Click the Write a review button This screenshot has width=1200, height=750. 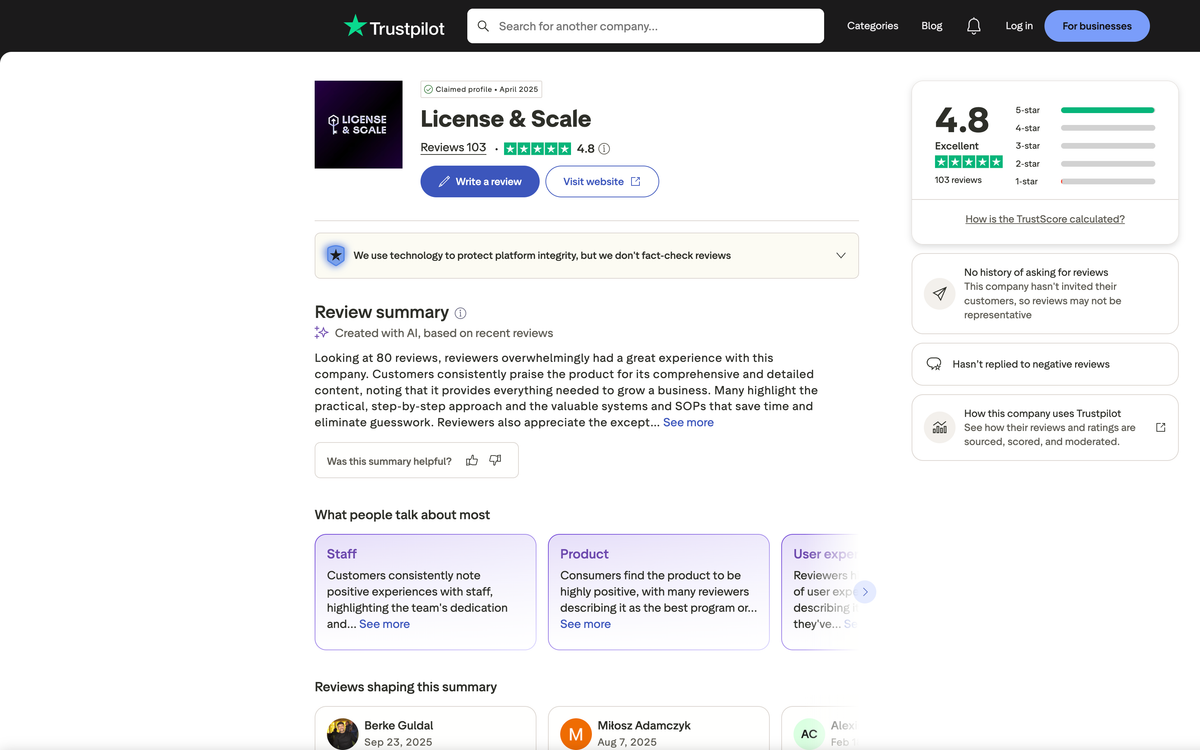[480, 182]
